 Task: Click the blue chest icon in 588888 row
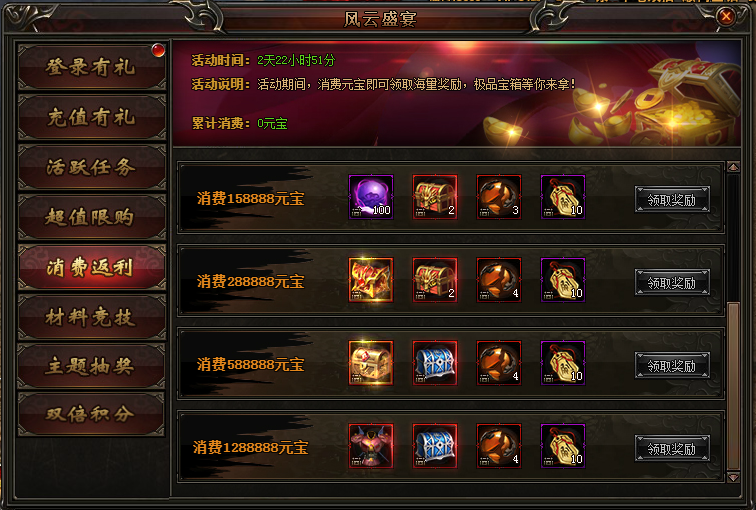[x=435, y=363]
